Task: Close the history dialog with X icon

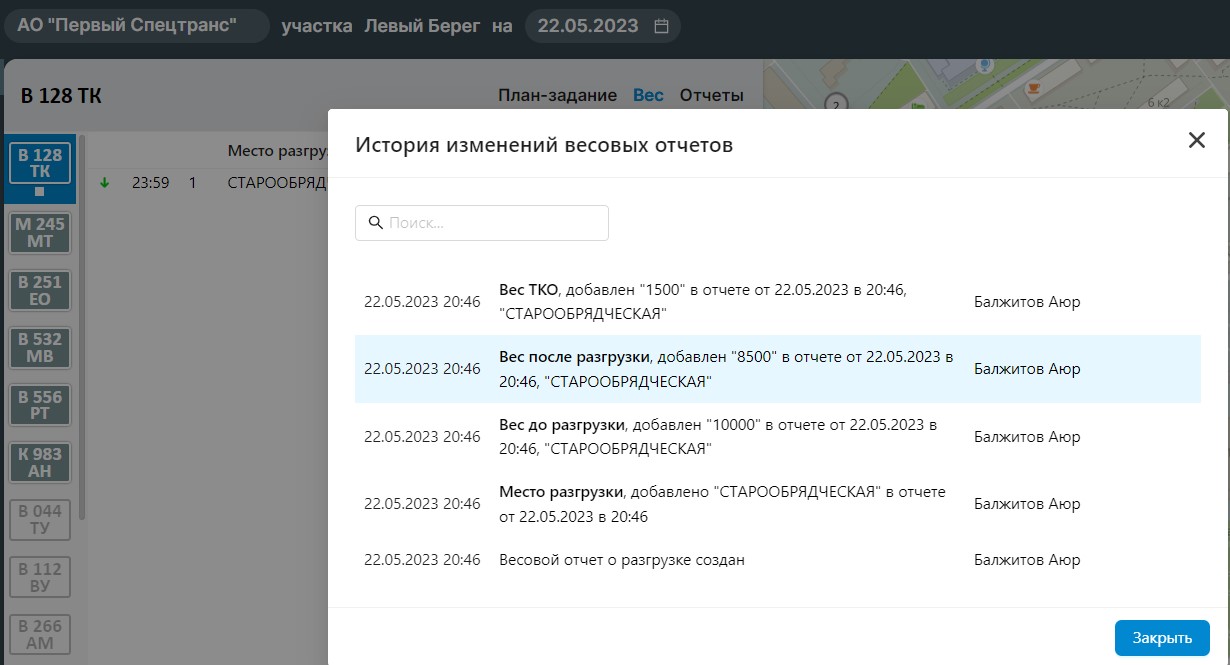Action: coord(1196,141)
